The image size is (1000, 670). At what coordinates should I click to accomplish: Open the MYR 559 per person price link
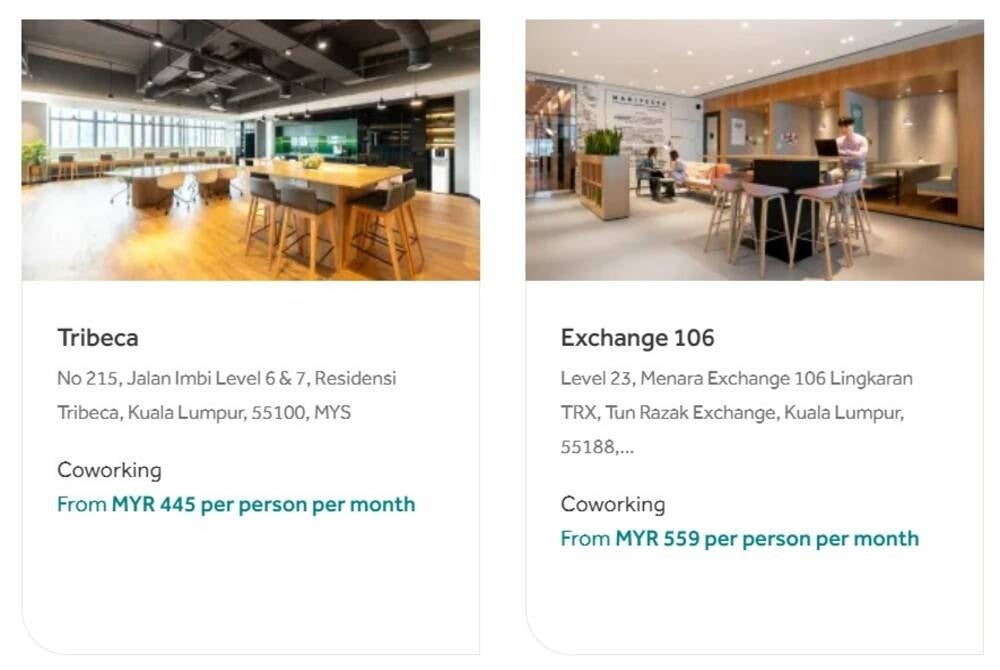click(x=767, y=538)
